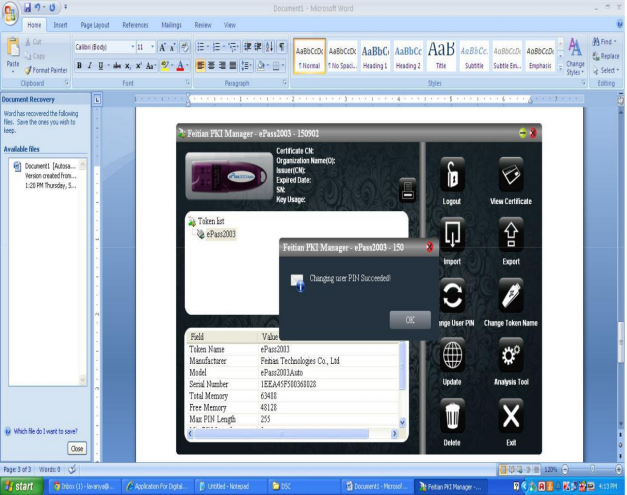
Task: Click the Format Painter tool
Action: 46,70
